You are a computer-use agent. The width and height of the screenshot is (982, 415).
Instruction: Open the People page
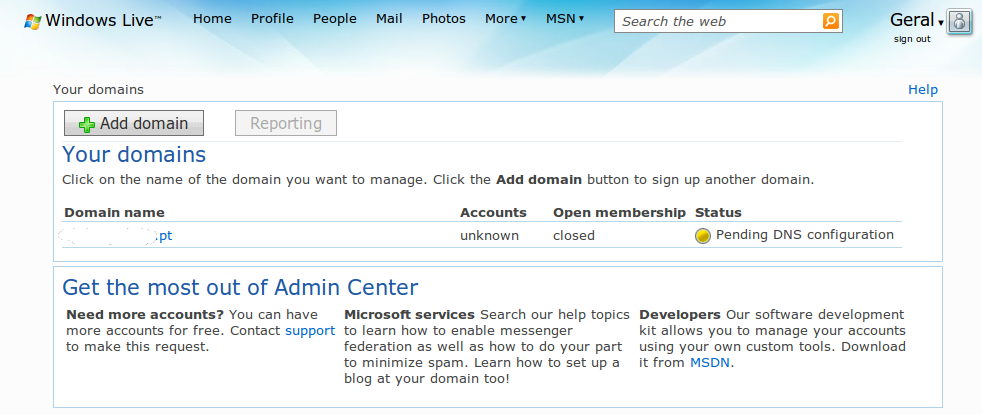click(x=335, y=19)
